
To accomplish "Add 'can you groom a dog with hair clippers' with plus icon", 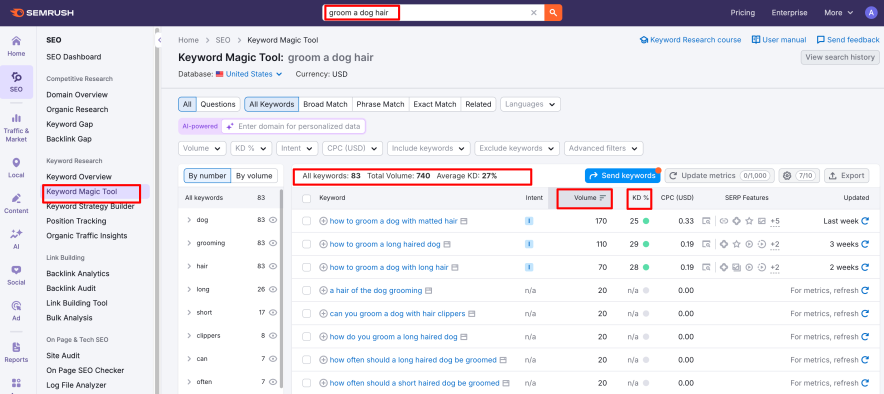I will (323, 313).
